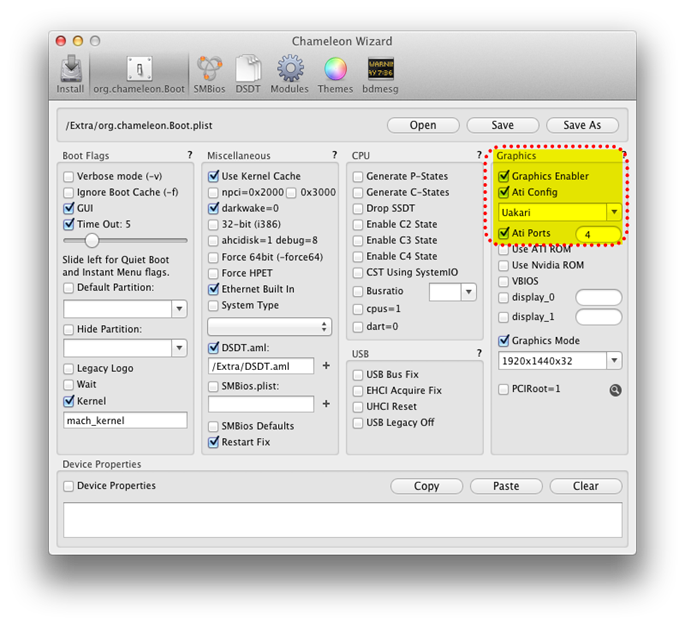Open the Default Partition dropdown
Viewport: 685px width, 625px height.
point(179,309)
